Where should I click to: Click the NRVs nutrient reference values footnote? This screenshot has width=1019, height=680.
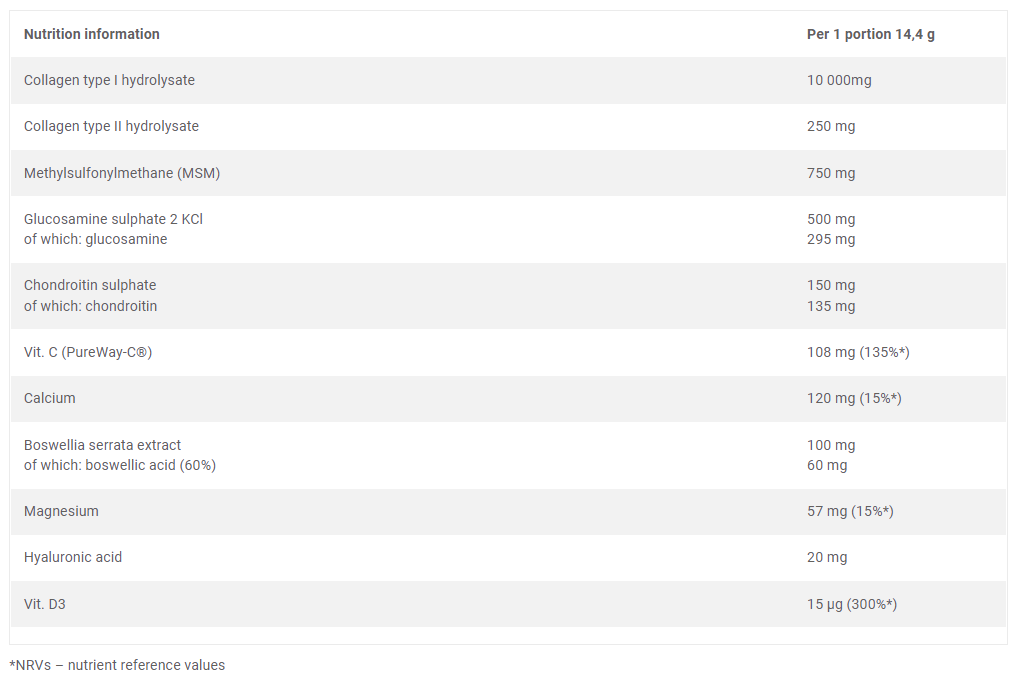point(117,666)
